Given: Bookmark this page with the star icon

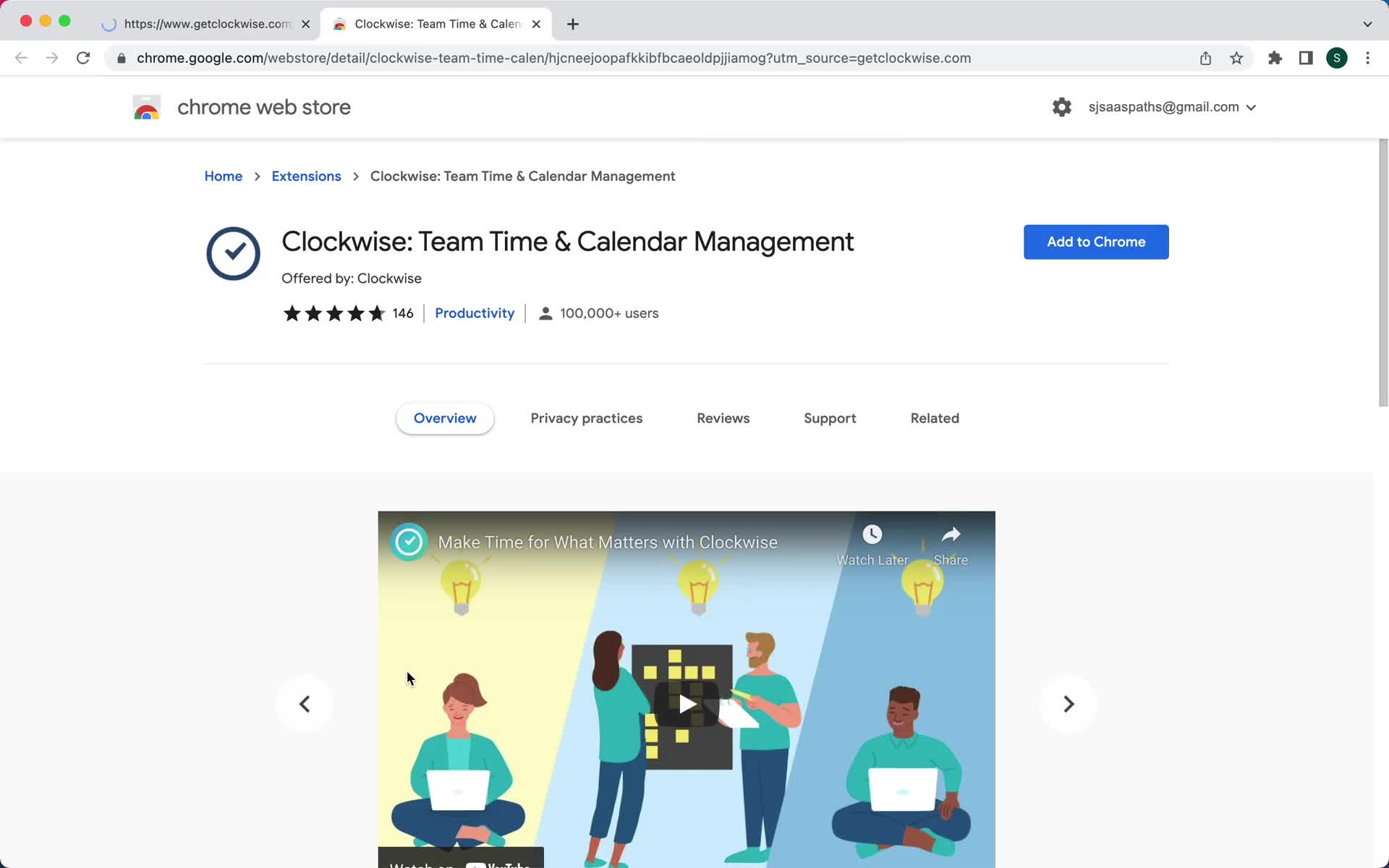Looking at the screenshot, I should 1236,58.
